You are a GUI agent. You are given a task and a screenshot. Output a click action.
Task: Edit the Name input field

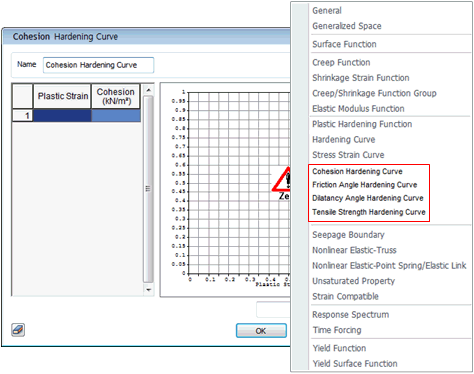(98, 65)
